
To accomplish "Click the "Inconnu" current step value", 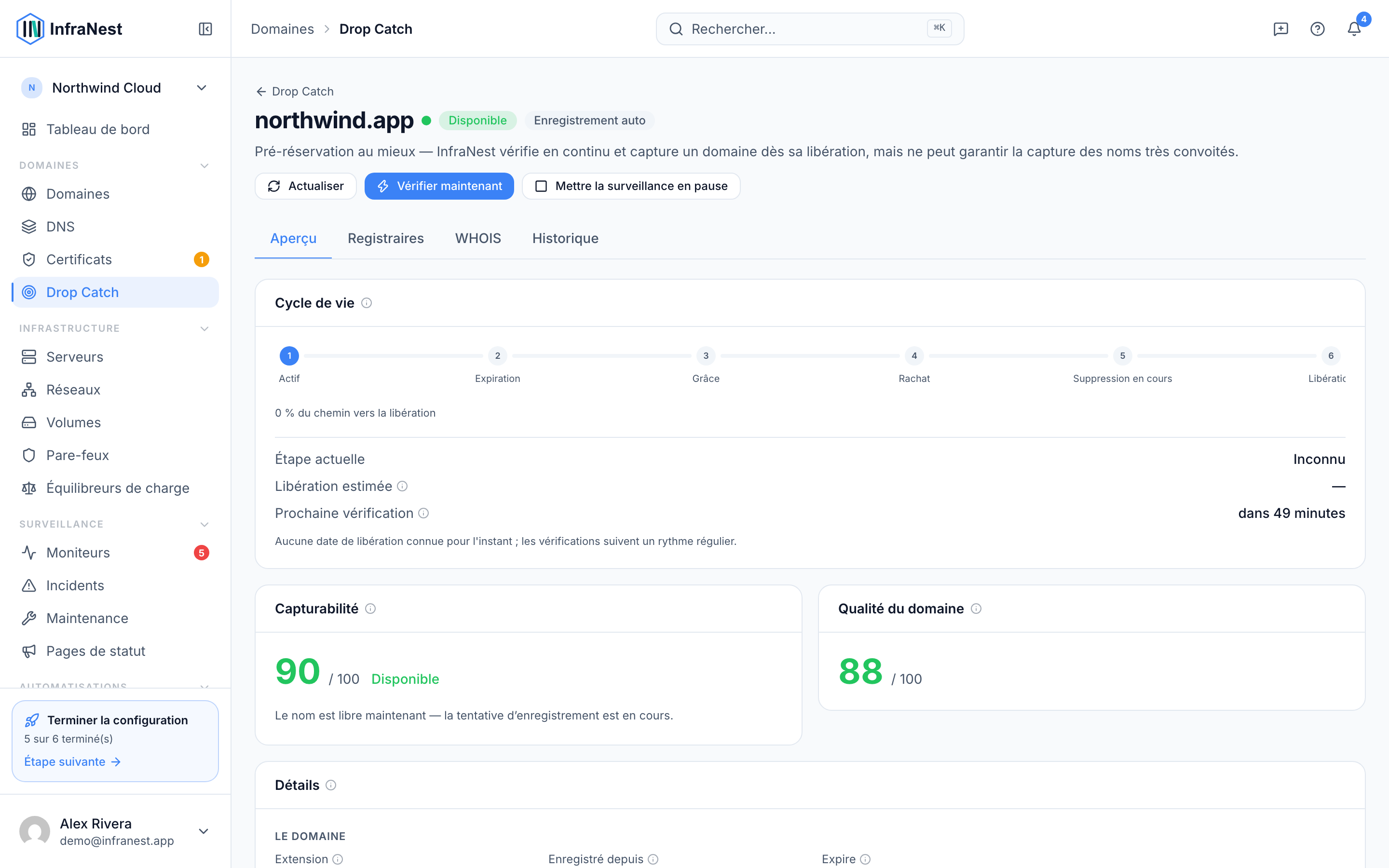I will [x=1319, y=459].
